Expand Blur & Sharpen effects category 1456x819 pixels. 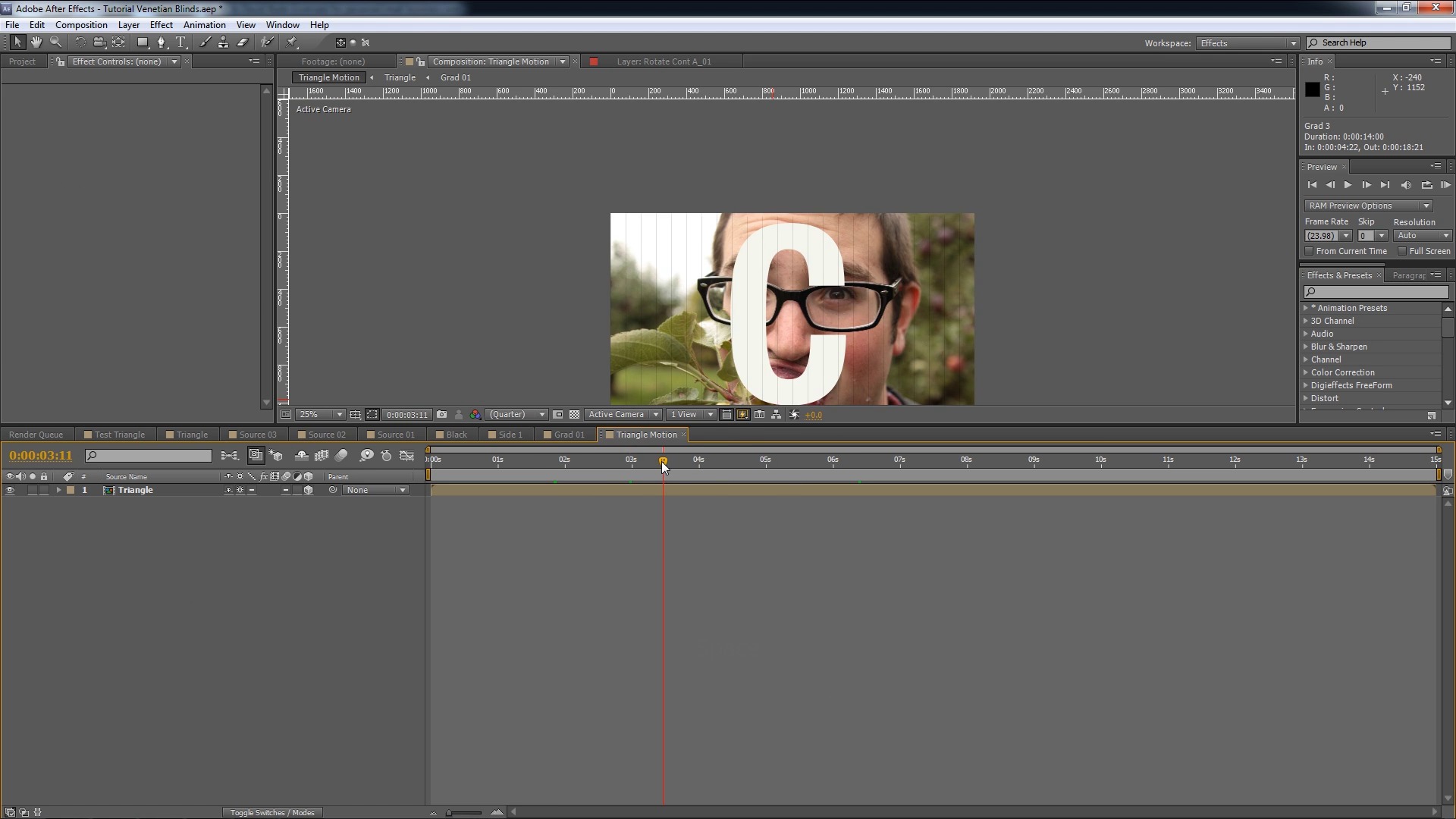tap(1306, 347)
